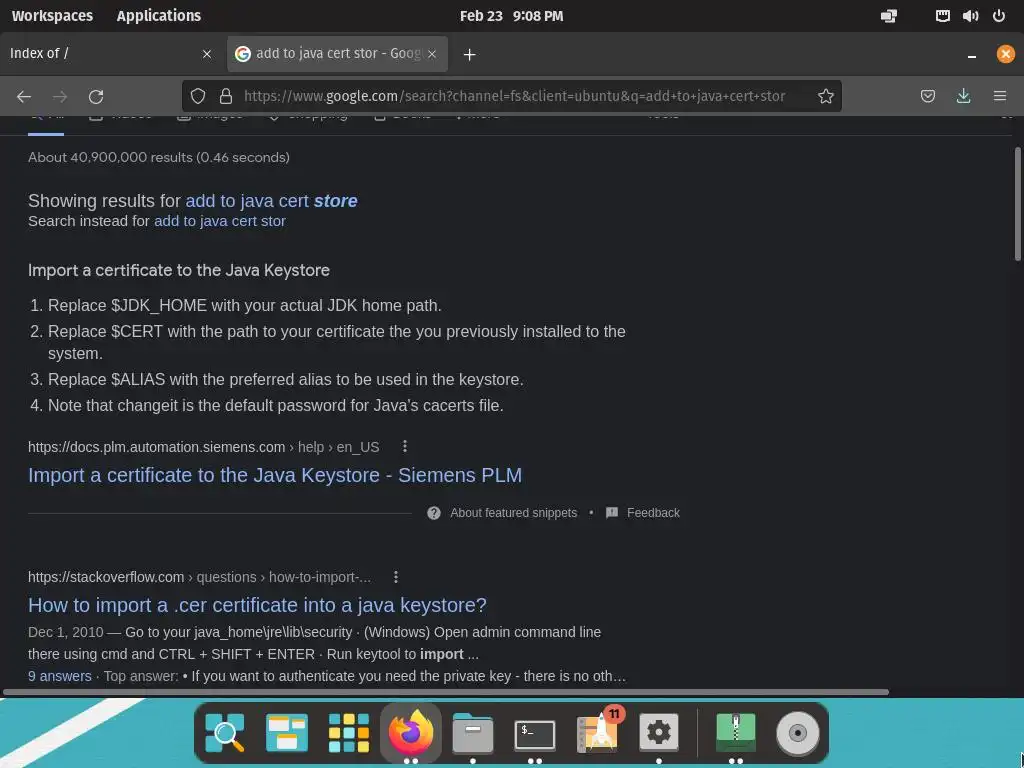Focus Firefox from the dock
Screen dimensions: 1024x768
tap(411, 732)
